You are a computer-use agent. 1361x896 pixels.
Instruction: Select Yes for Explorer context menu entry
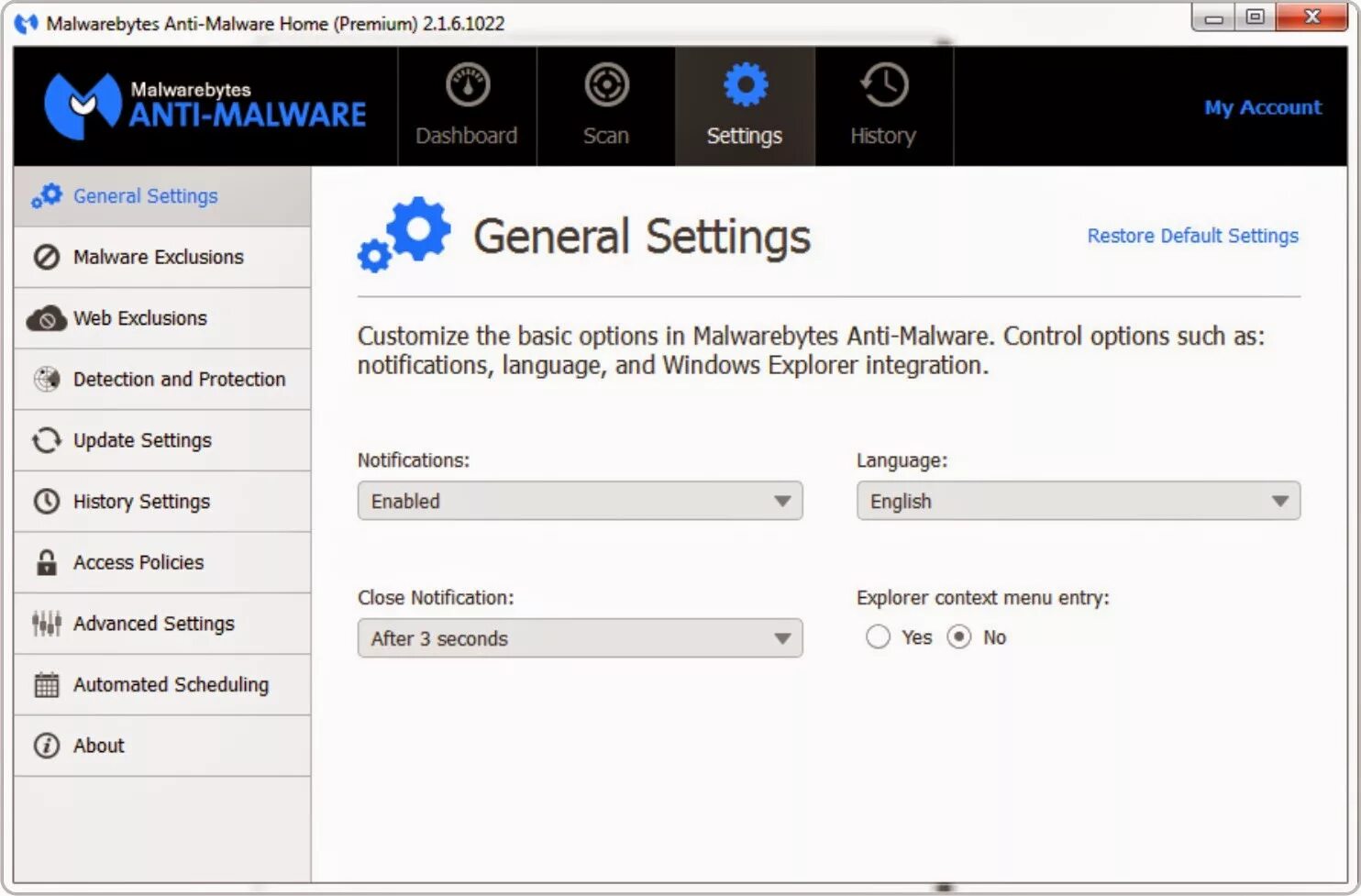(878, 637)
